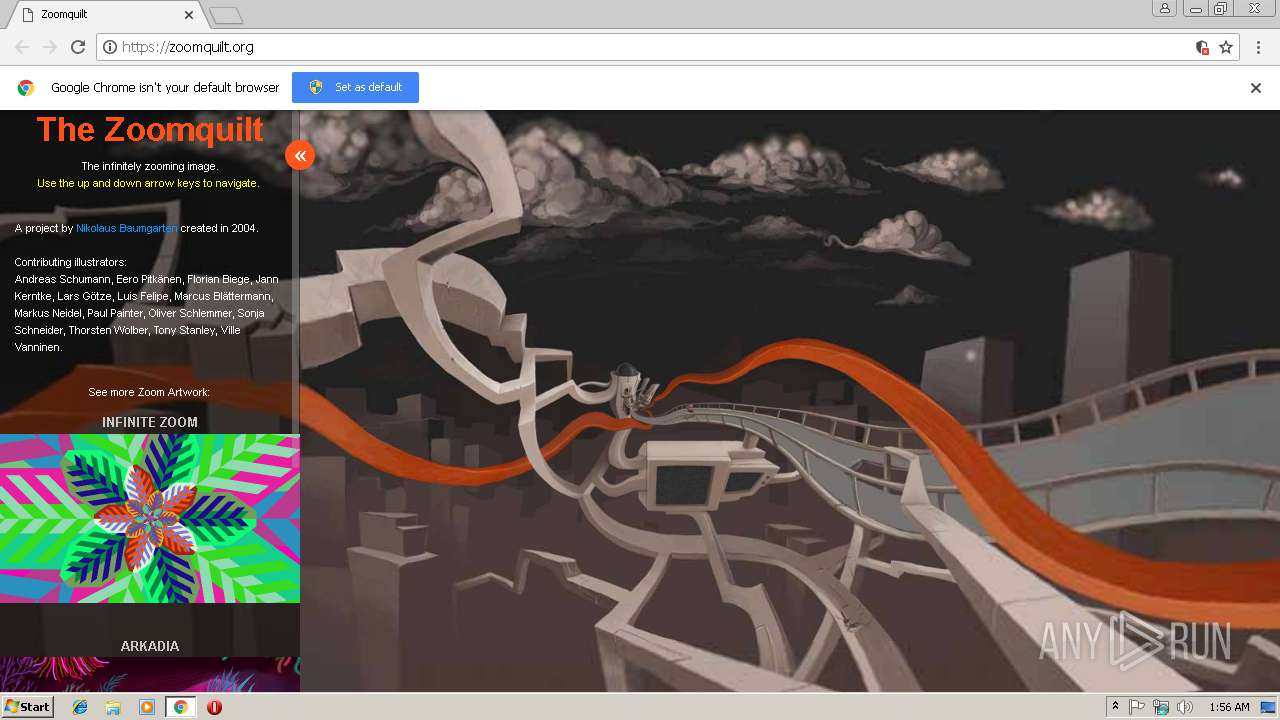Switch to Chrome in taskbar
Viewport: 1280px width, 720px height.
tap(180, 707)
